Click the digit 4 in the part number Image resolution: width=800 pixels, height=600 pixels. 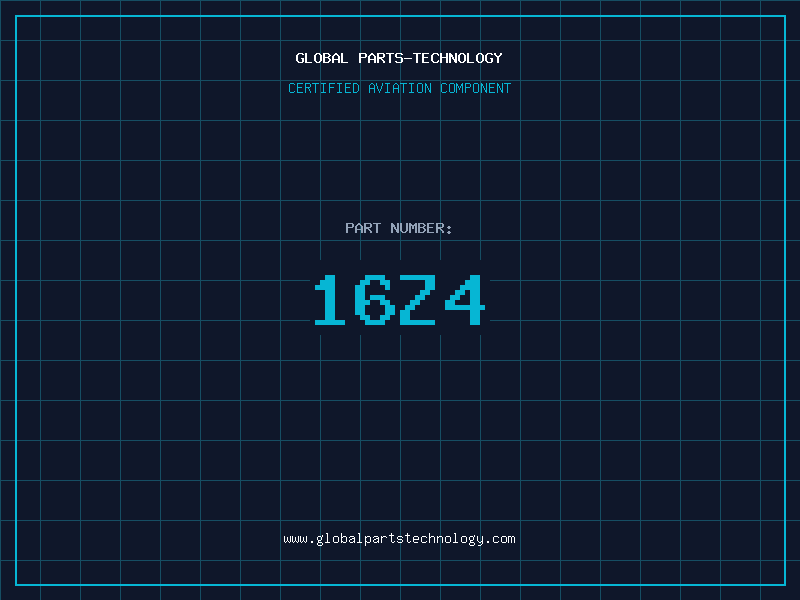(x=465, y=300)
